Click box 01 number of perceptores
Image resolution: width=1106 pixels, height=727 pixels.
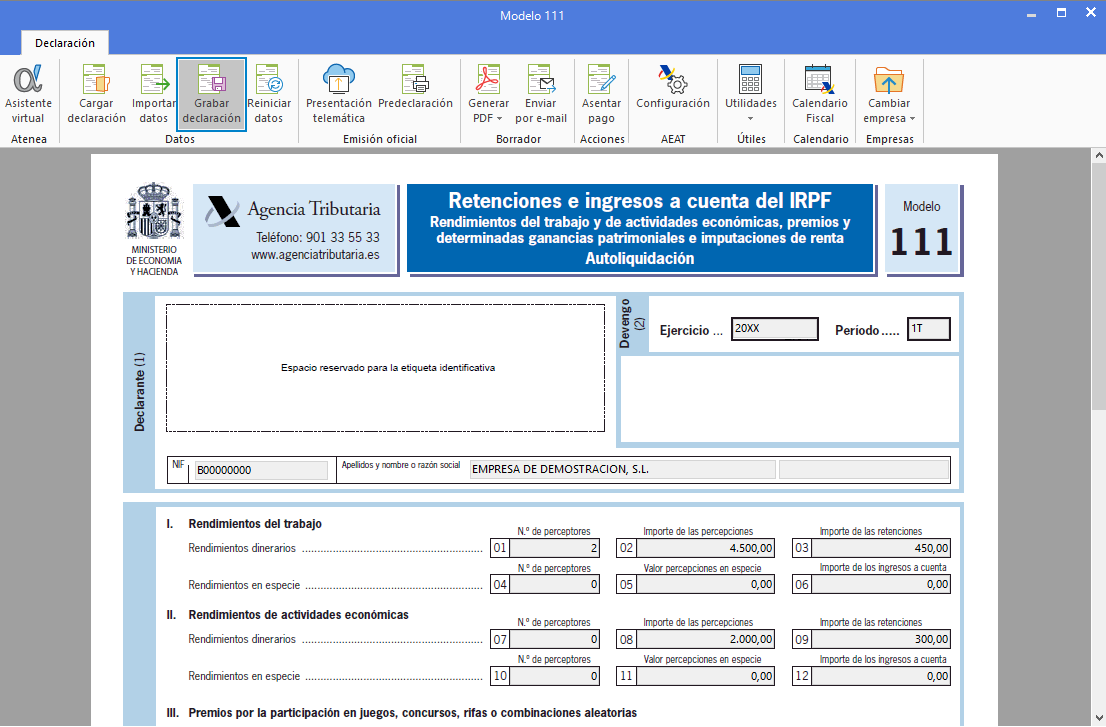coord(554,548)
